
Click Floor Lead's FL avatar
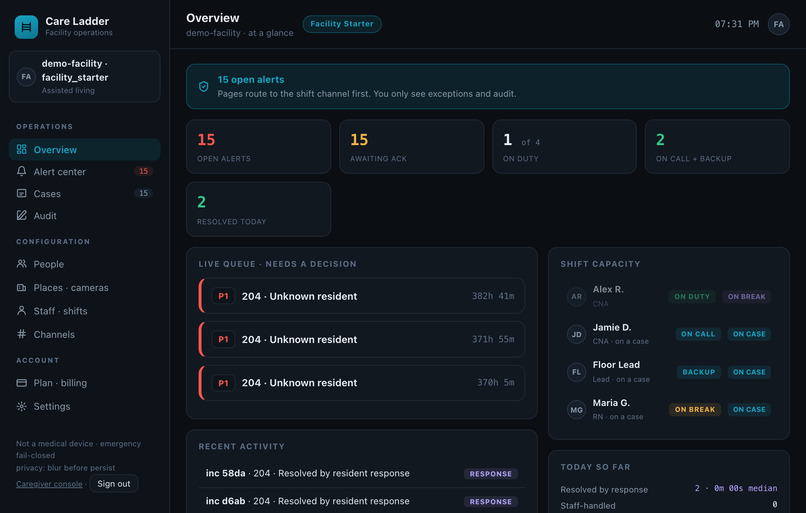tap(577, 372)
